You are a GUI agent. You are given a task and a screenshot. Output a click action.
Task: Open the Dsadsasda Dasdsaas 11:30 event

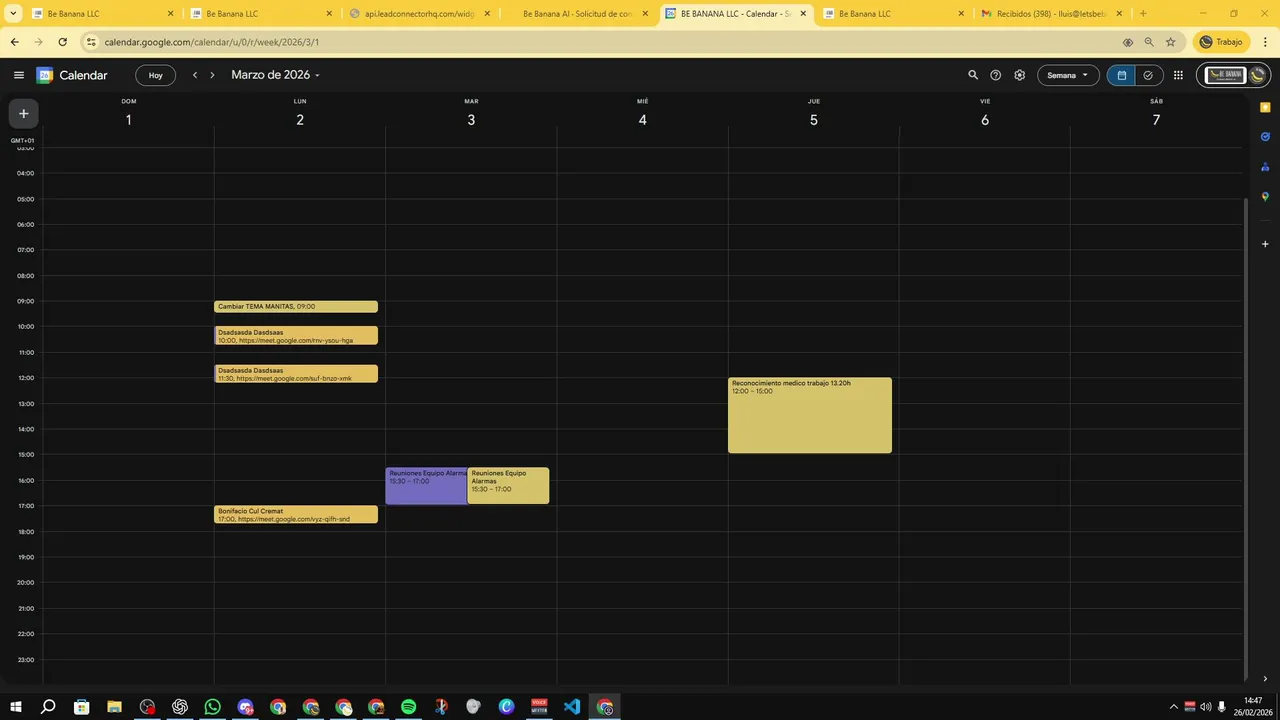296,374
